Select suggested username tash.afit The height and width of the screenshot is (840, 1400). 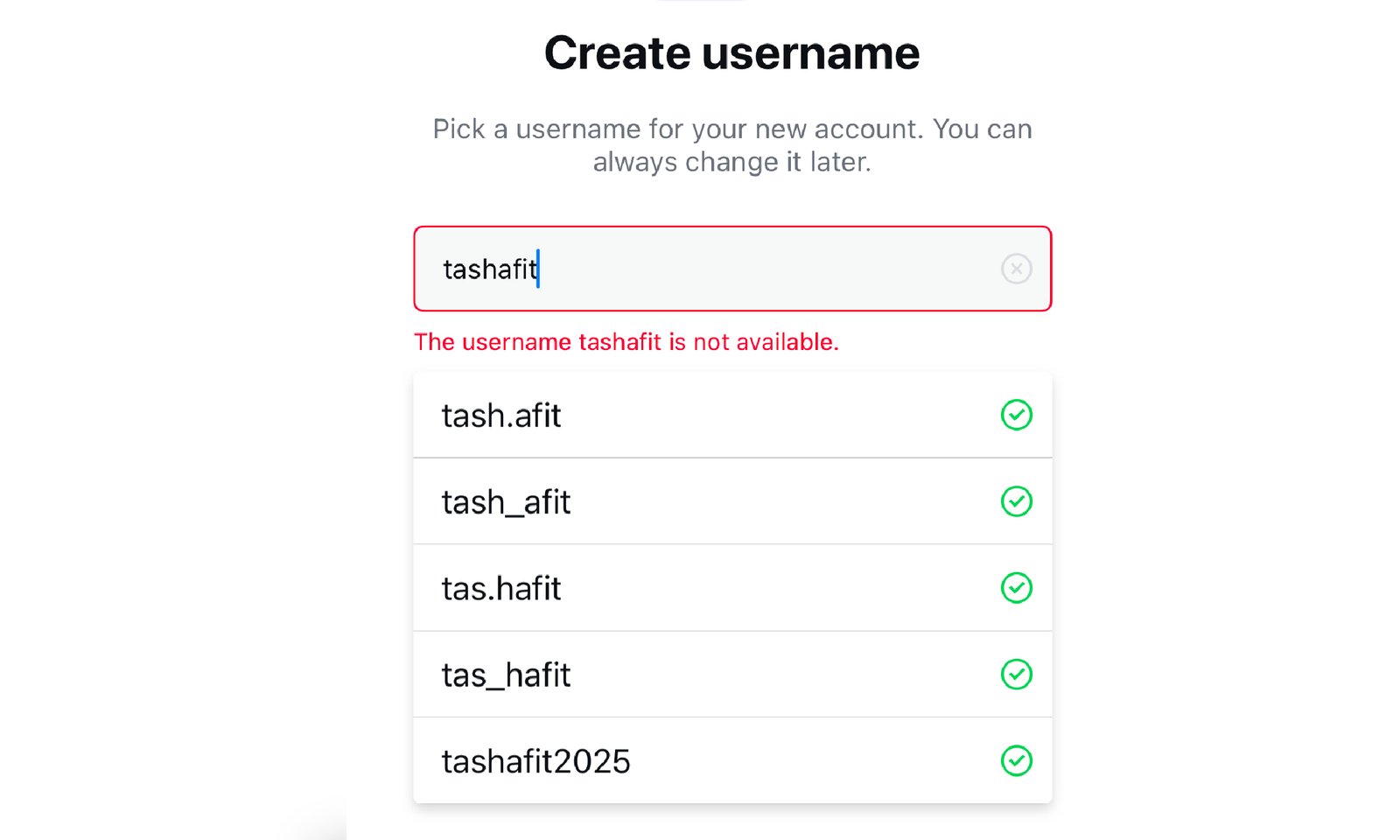732,415
